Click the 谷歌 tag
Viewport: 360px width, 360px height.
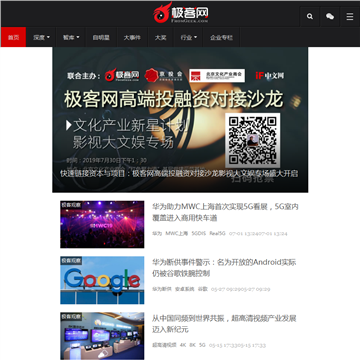pos(202,289)
